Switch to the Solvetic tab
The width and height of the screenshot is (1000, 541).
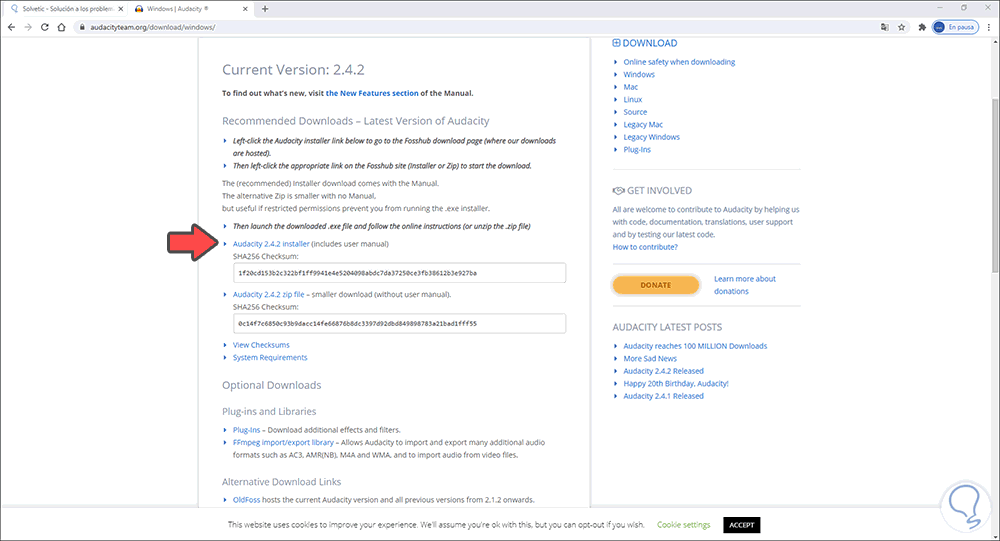point(65,9)
